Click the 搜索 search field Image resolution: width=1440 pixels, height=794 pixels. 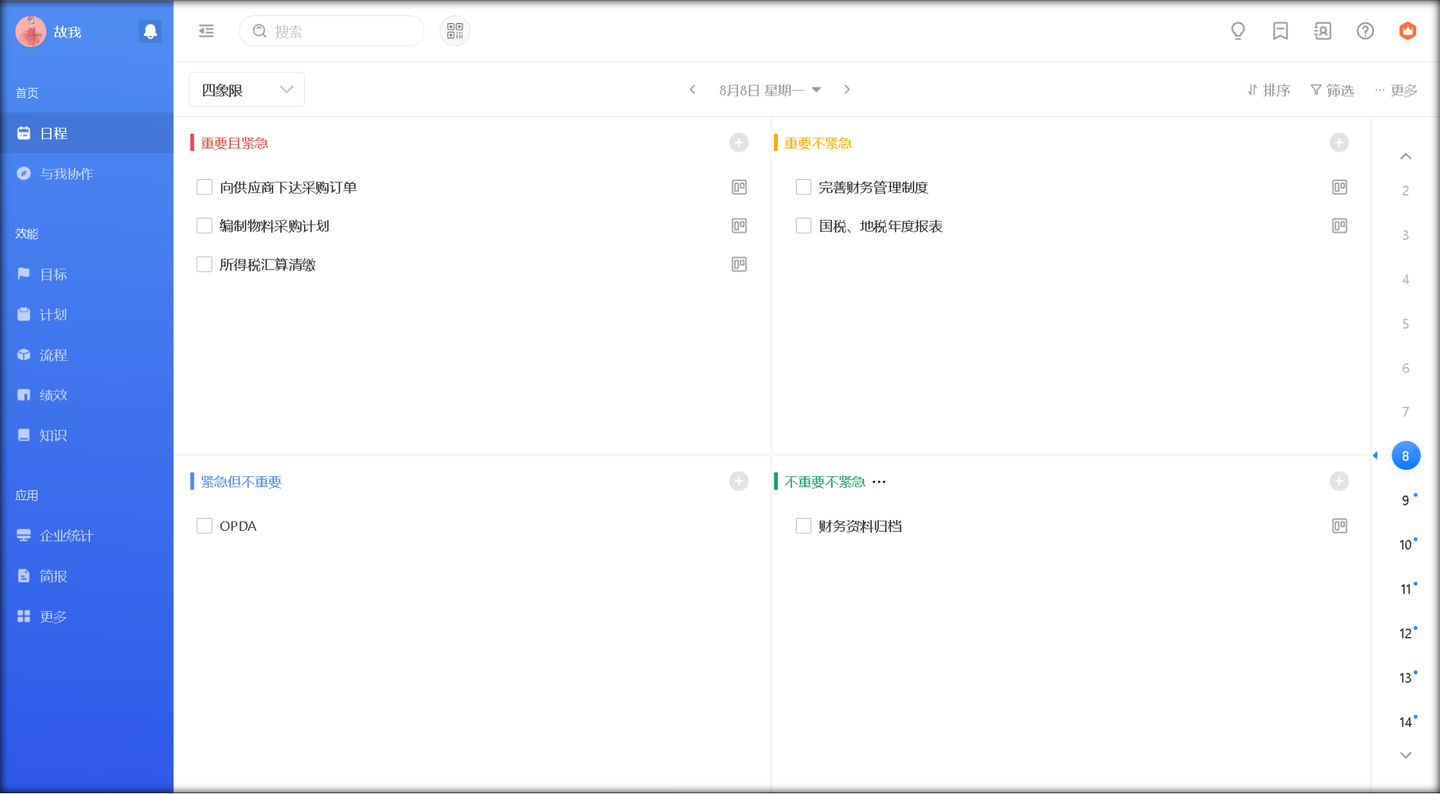click(x=340, y=32)
